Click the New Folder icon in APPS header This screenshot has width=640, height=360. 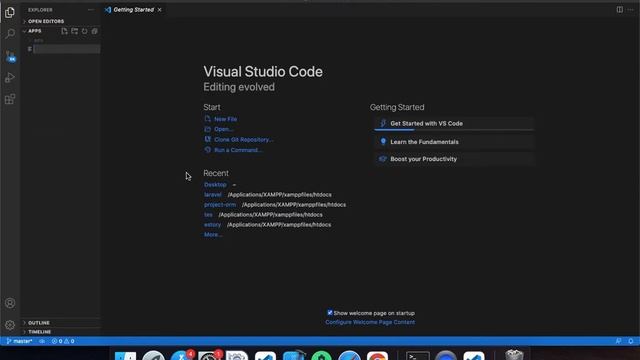pos(75,31)
